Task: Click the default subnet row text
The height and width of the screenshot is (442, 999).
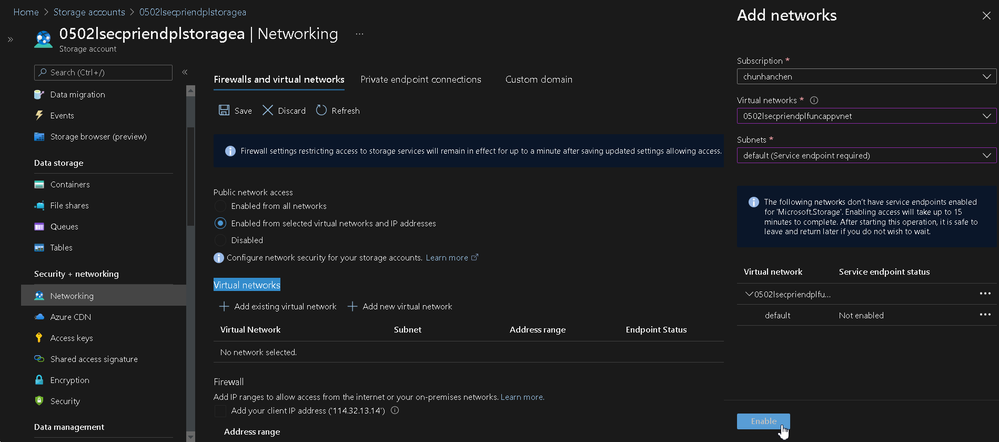Action: pyautogui.click(x=777, y=315)
